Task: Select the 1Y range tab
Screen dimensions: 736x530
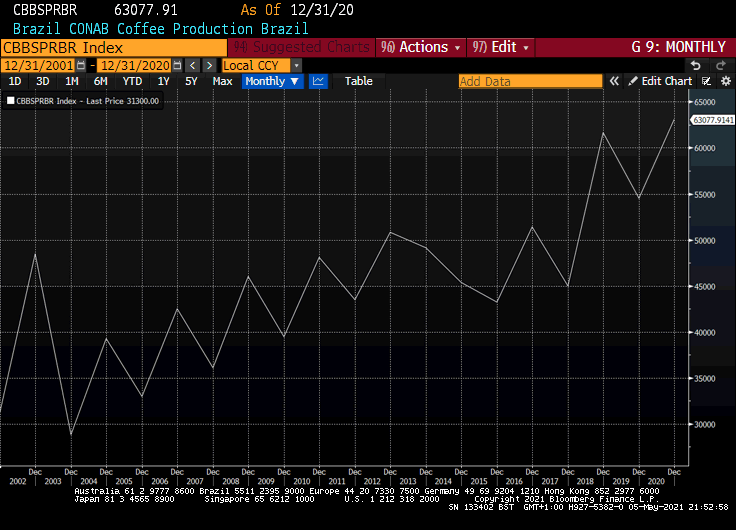Action: pos(163,81)
